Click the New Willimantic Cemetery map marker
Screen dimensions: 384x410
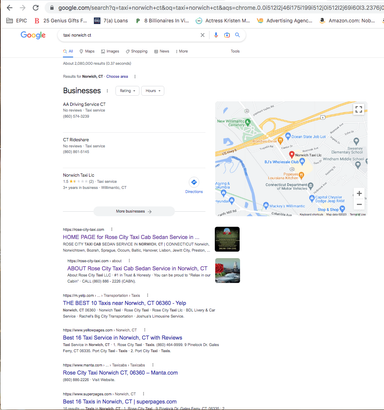(248, 122)
